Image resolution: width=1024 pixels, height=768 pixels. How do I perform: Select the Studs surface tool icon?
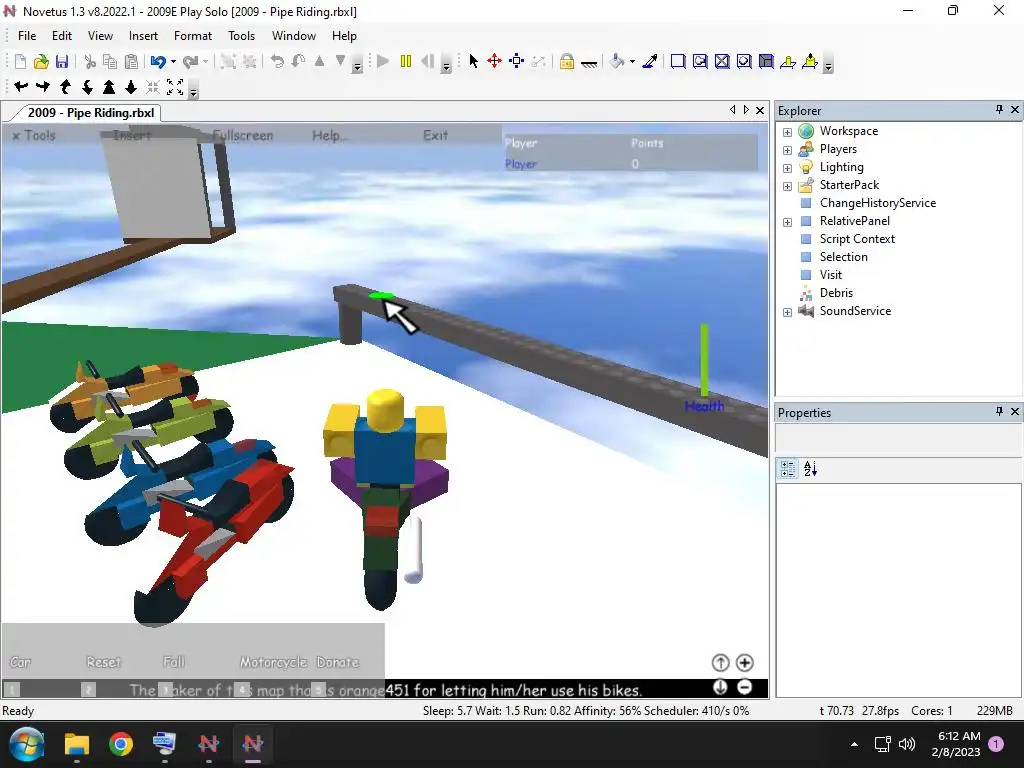[x=744, y=61]
